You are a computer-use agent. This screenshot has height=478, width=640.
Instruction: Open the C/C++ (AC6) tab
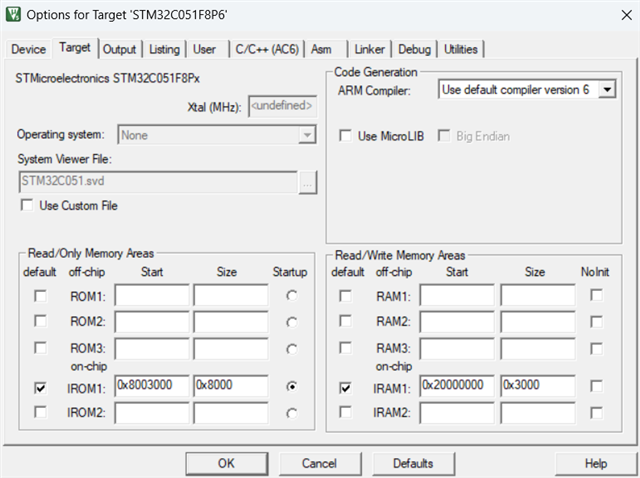coord(265,49)
